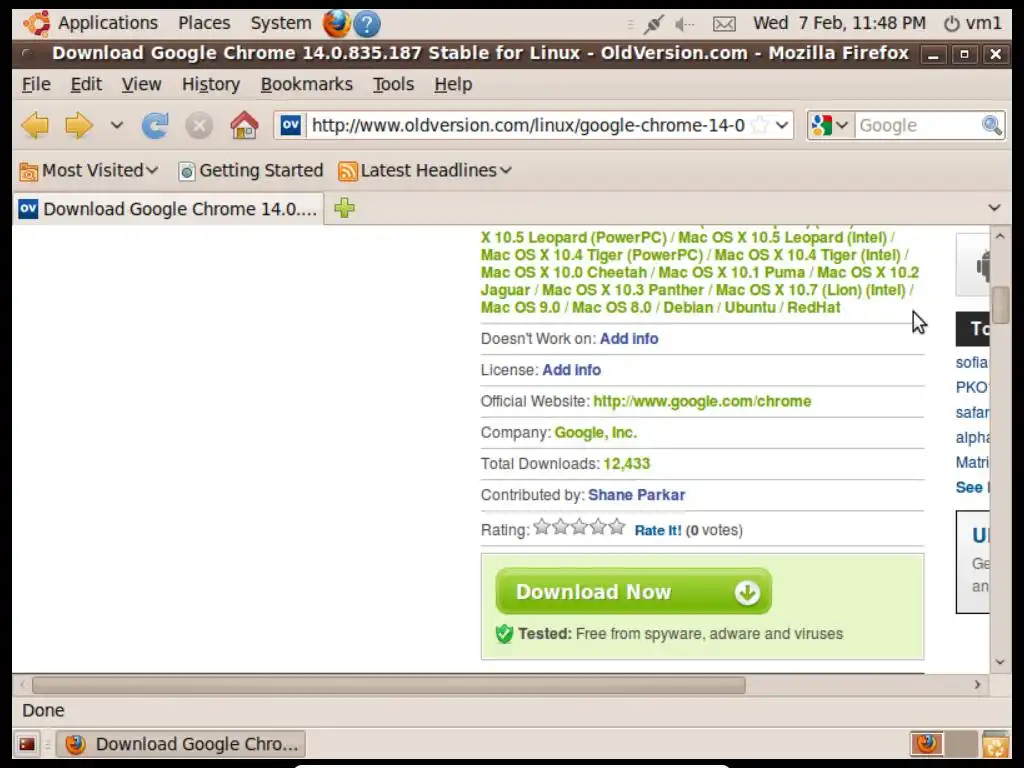Click the third rating star
The width and height of the screenshot is (1024, 768).
tap(579, 526)
